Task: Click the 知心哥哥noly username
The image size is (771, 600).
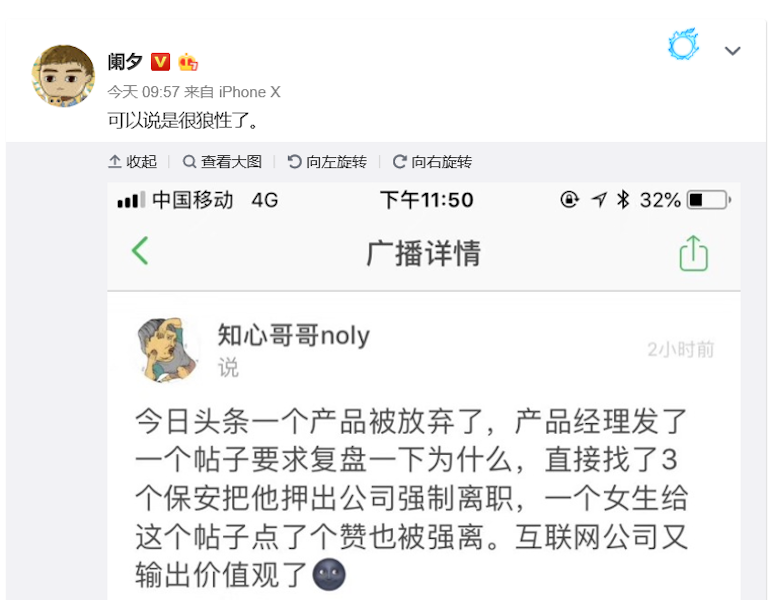Action: [294, 335]
